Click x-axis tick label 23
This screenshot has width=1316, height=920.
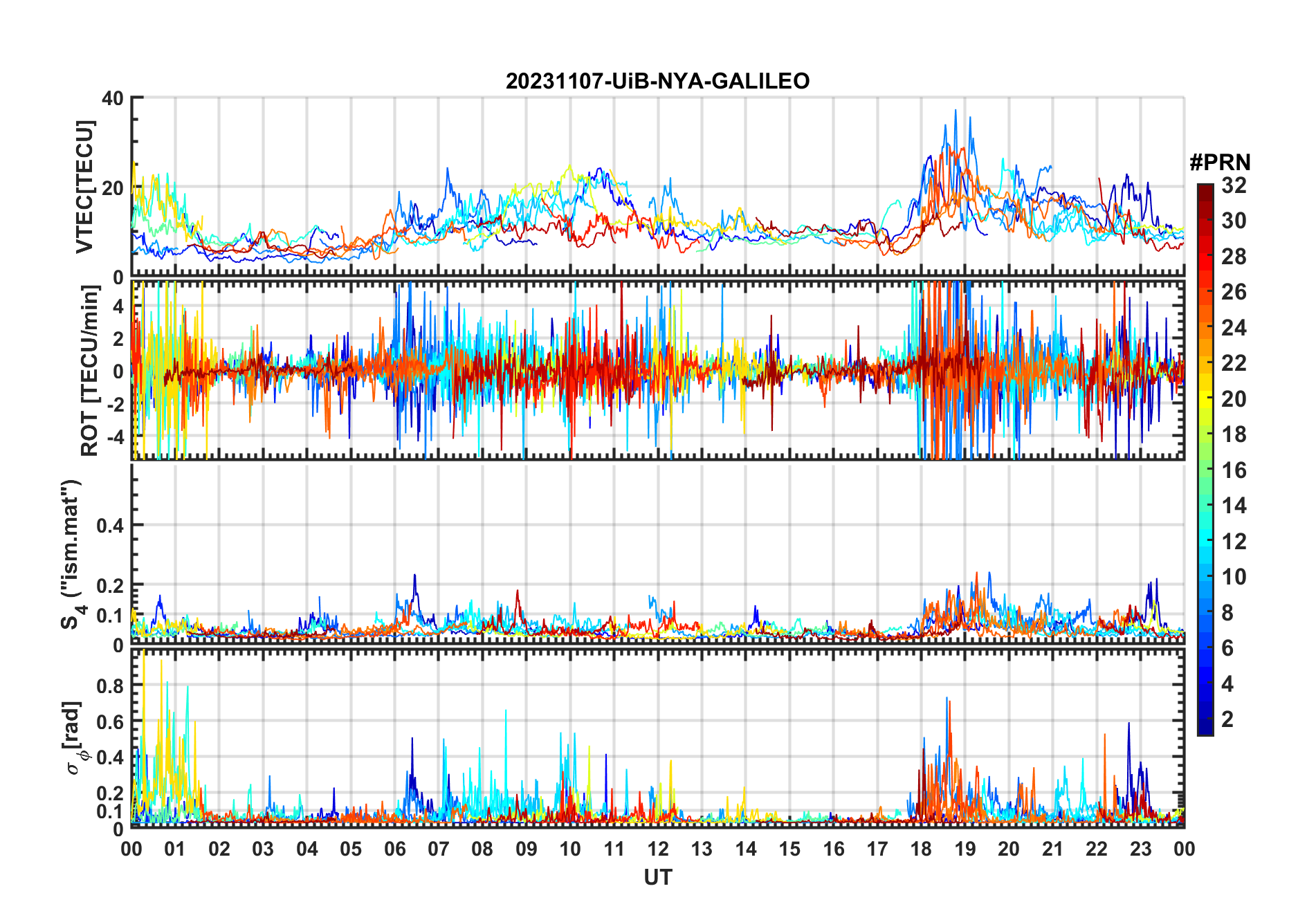(1140, 849)
